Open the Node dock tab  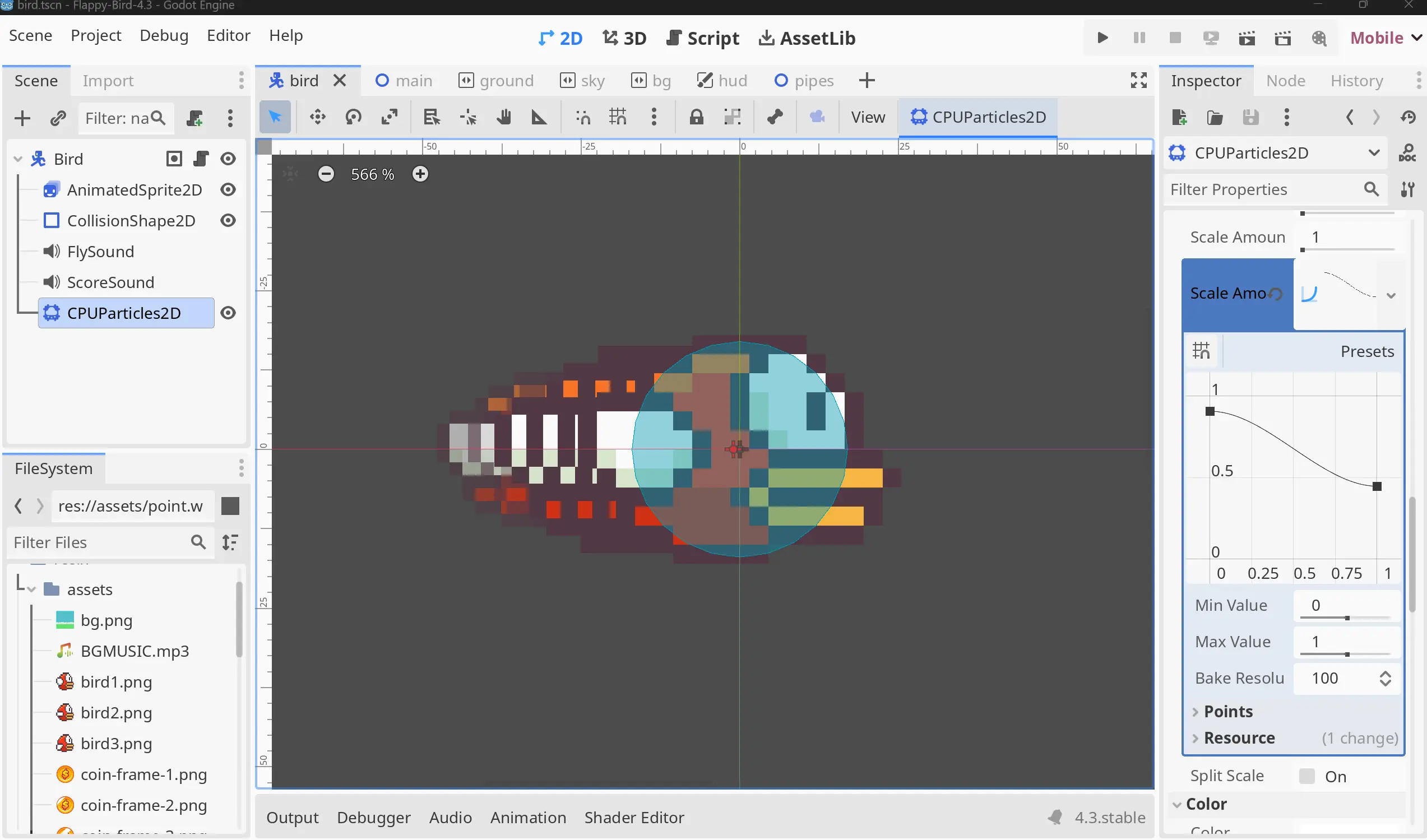click(x=1285, y=80)
